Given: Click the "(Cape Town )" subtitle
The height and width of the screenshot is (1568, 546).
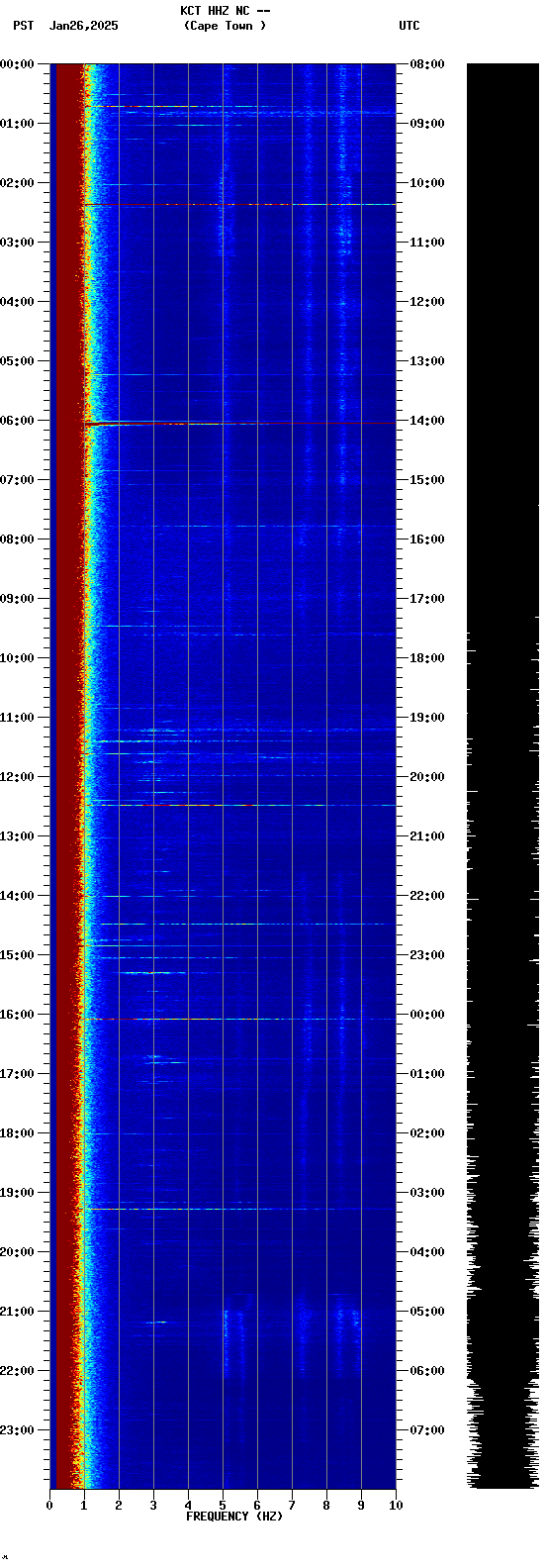Looking at the screenshot, I should pos(225,26).
